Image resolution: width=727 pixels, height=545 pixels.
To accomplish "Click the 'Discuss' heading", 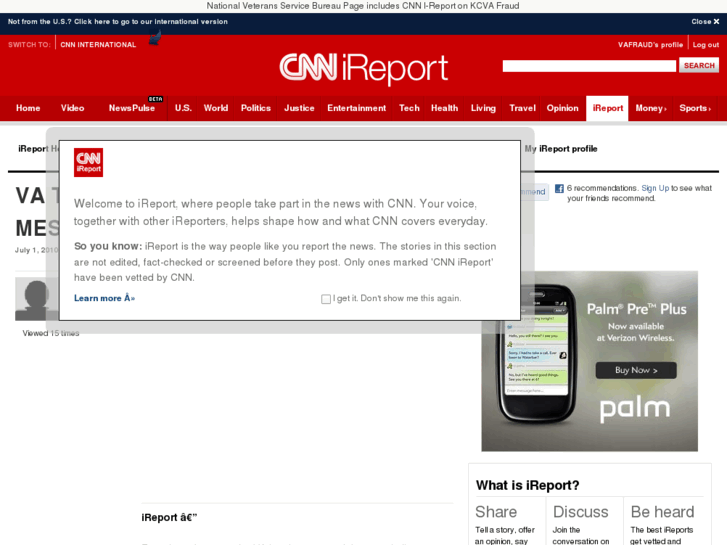I will pos(580,512).
